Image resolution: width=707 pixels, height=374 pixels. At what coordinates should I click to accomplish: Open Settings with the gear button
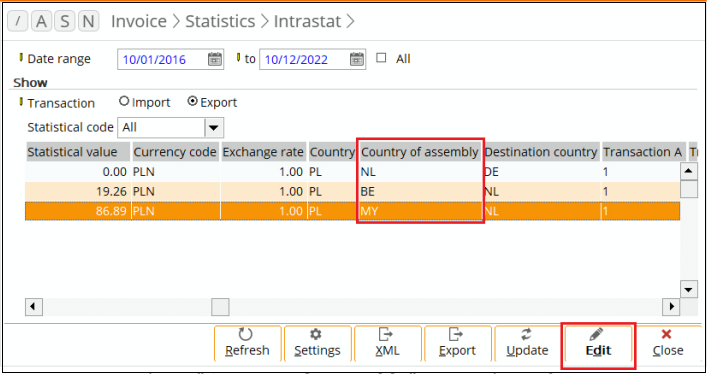pos(317,344)
